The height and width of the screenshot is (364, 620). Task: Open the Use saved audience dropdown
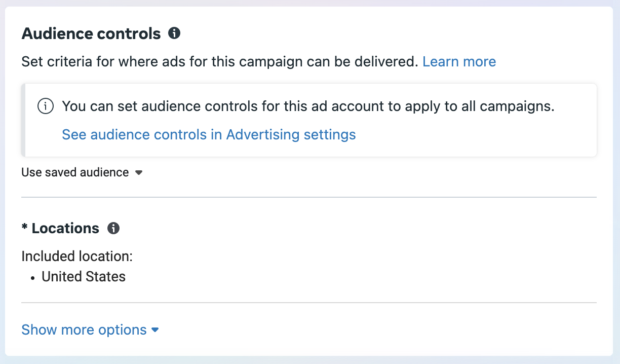click(82, 172)
